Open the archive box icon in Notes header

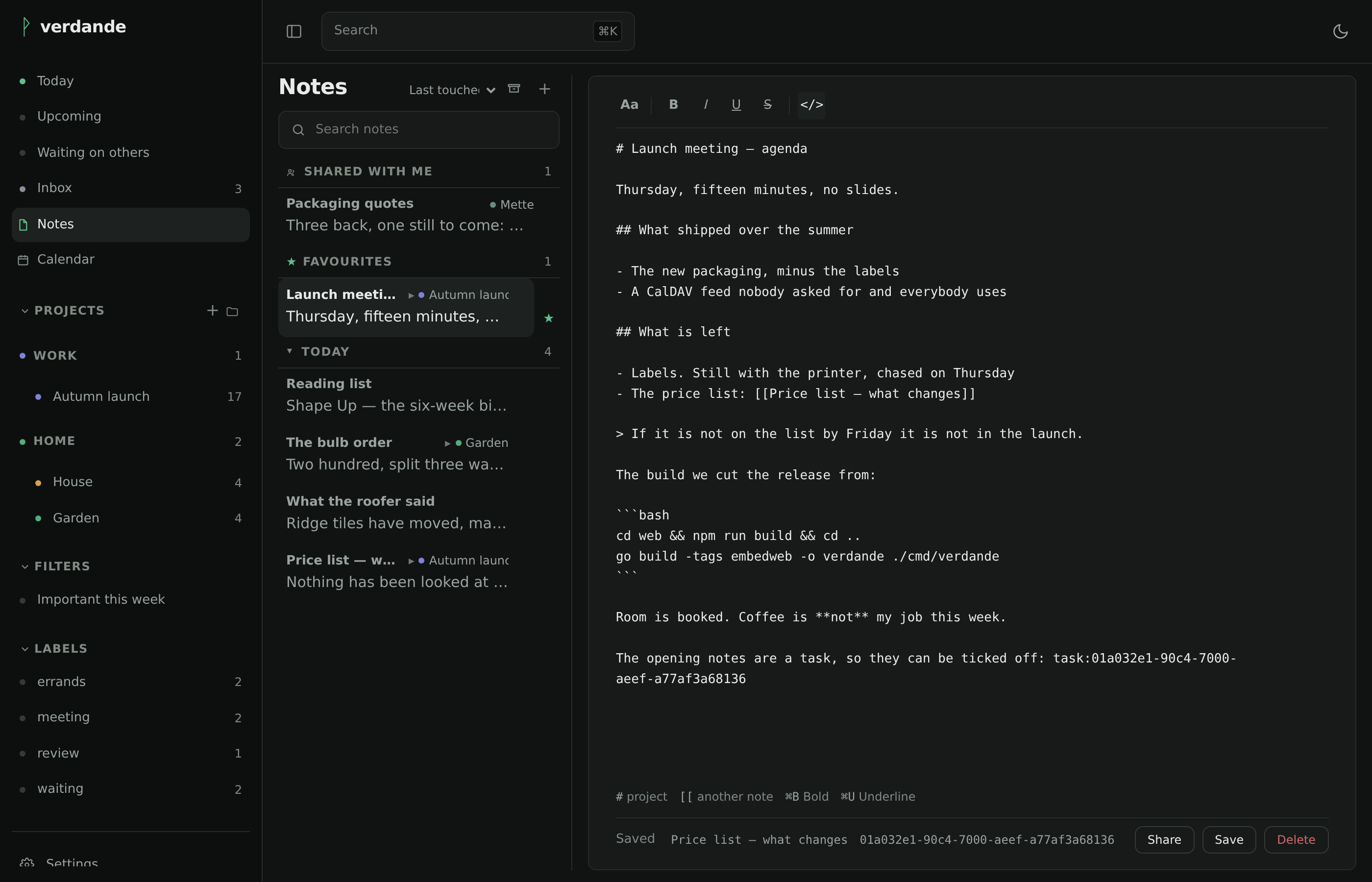click(x=514, y=88)
